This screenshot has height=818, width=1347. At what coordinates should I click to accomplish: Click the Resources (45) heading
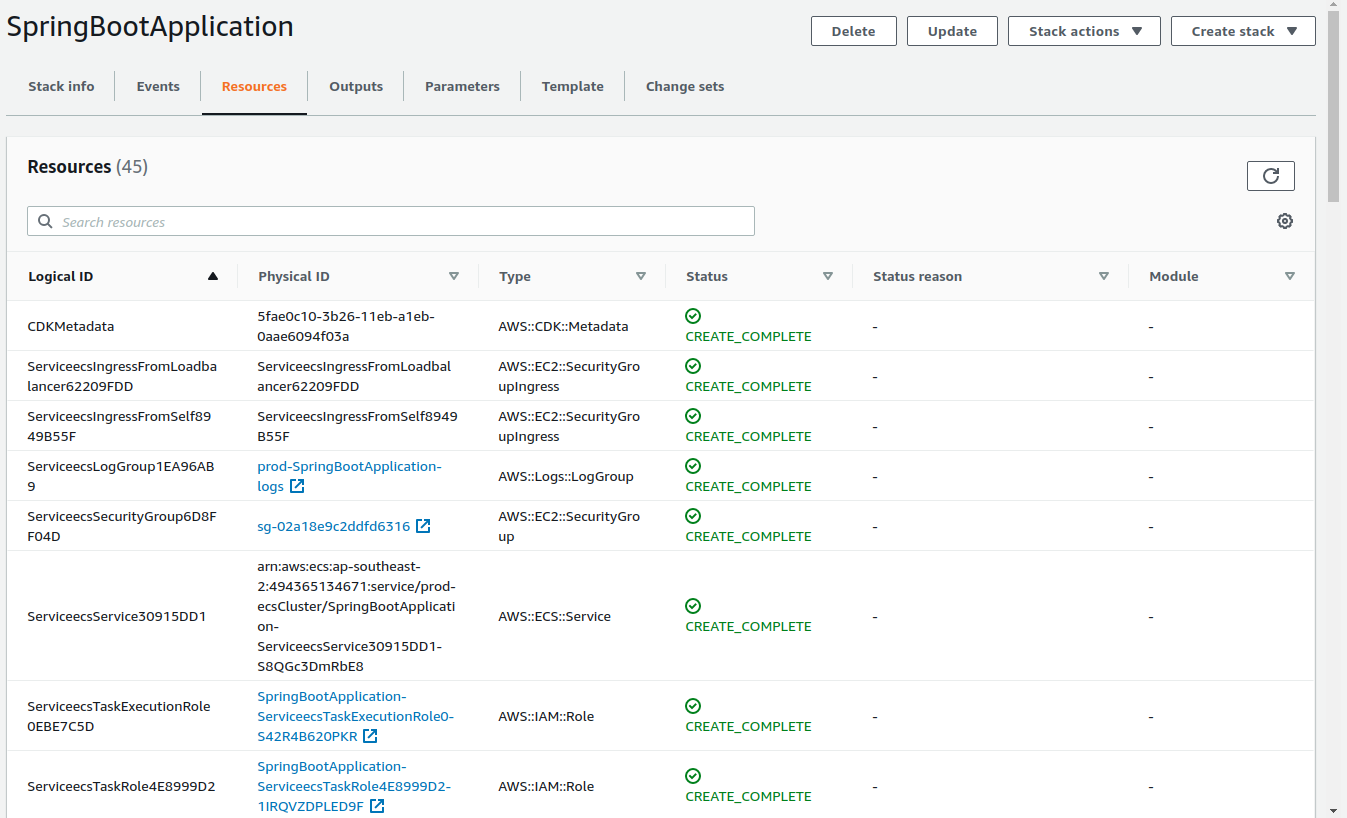87,166
